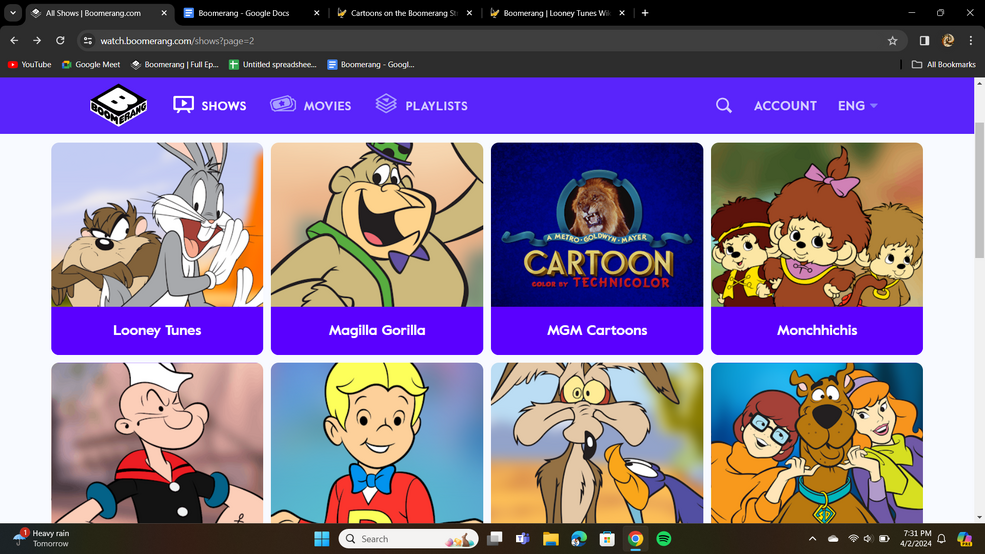Screen dimensions: 985x554
Task: Open the clock showing 7:31 PM
Action: click(x=916, y=538)
